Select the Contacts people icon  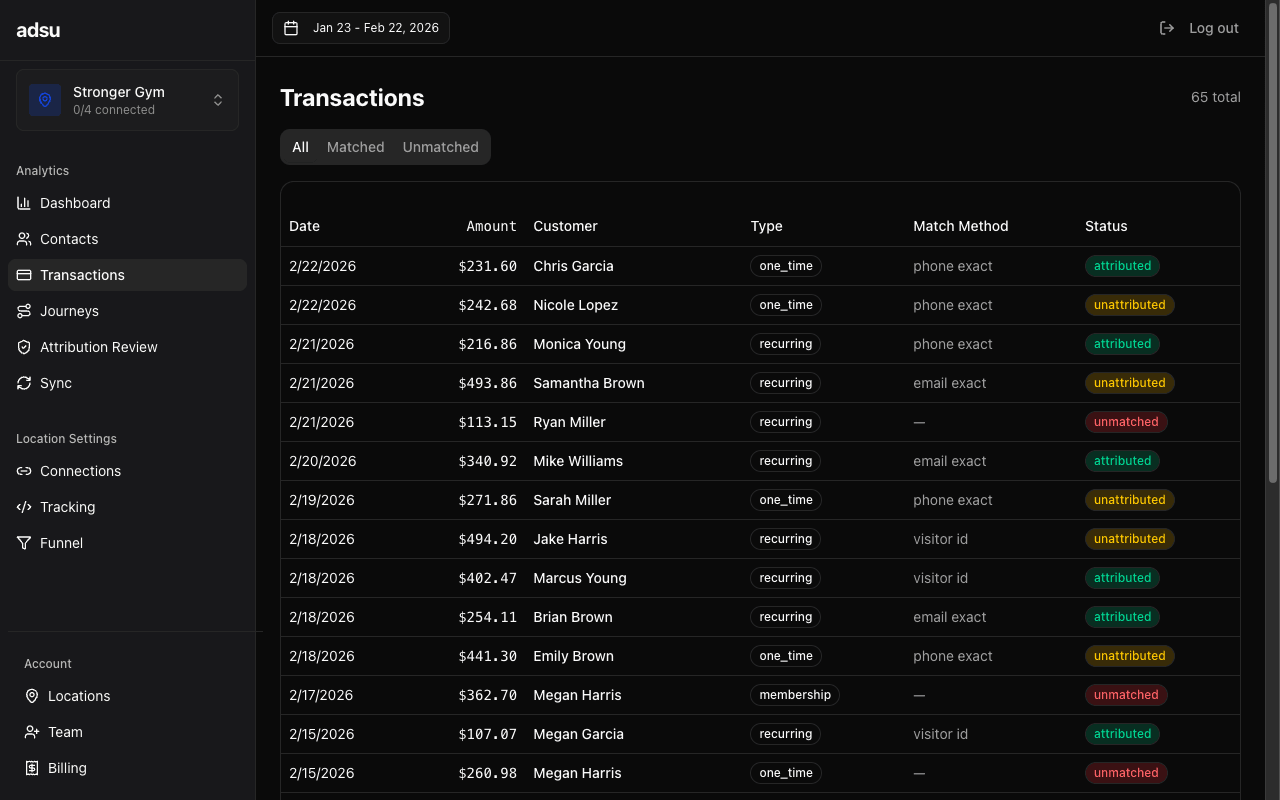pyautogui.click(x=24, y=239)
